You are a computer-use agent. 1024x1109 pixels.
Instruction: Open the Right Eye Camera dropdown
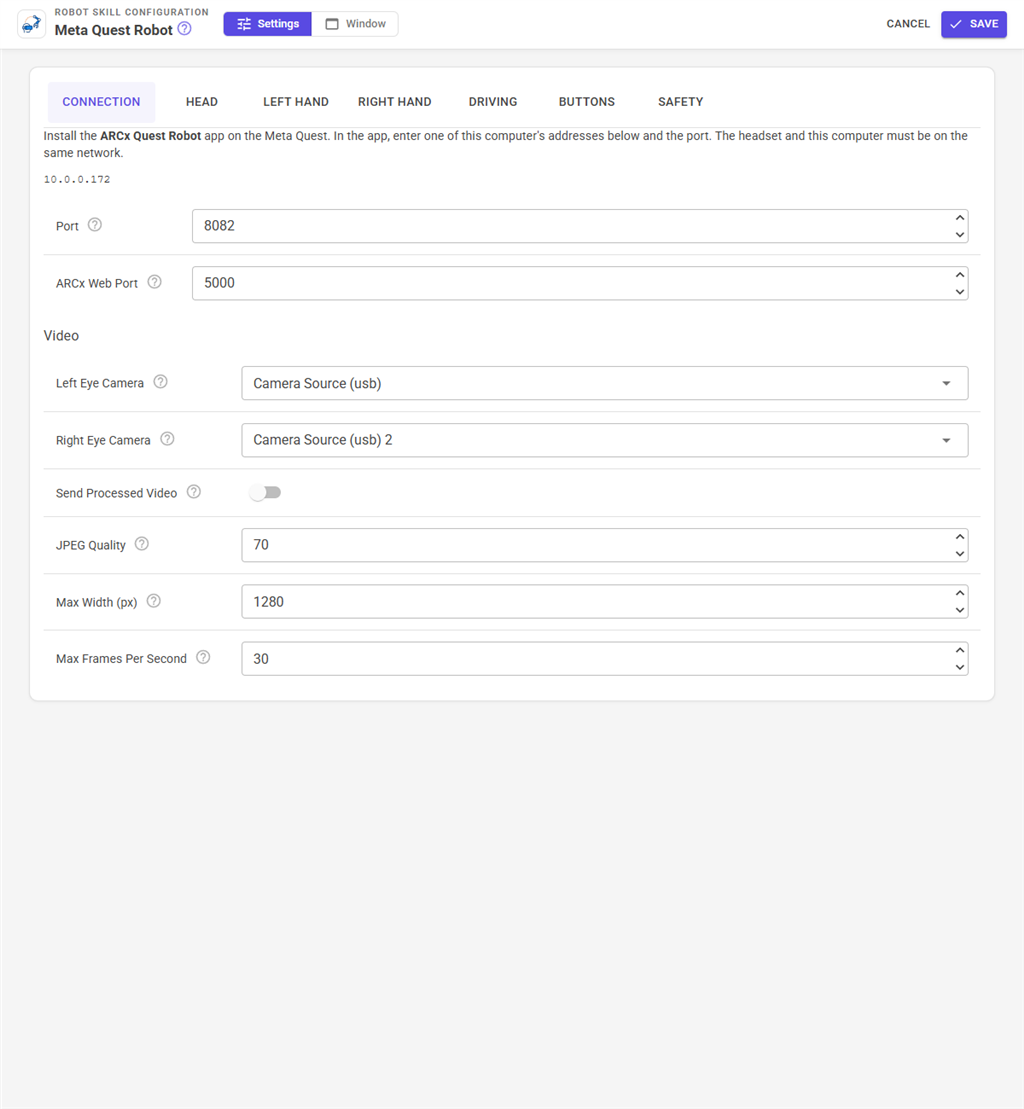click(x=605, y=440)
